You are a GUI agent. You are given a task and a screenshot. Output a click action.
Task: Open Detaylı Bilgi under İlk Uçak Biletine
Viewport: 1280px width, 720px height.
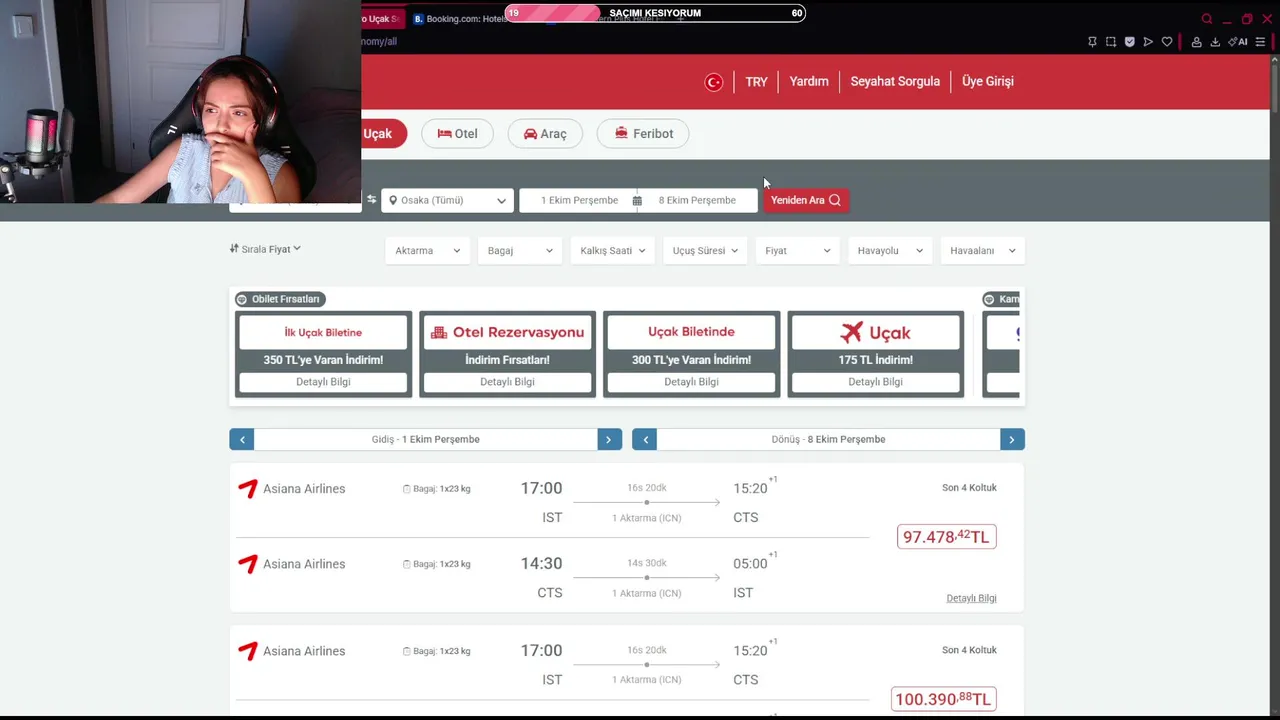[323, 382]
